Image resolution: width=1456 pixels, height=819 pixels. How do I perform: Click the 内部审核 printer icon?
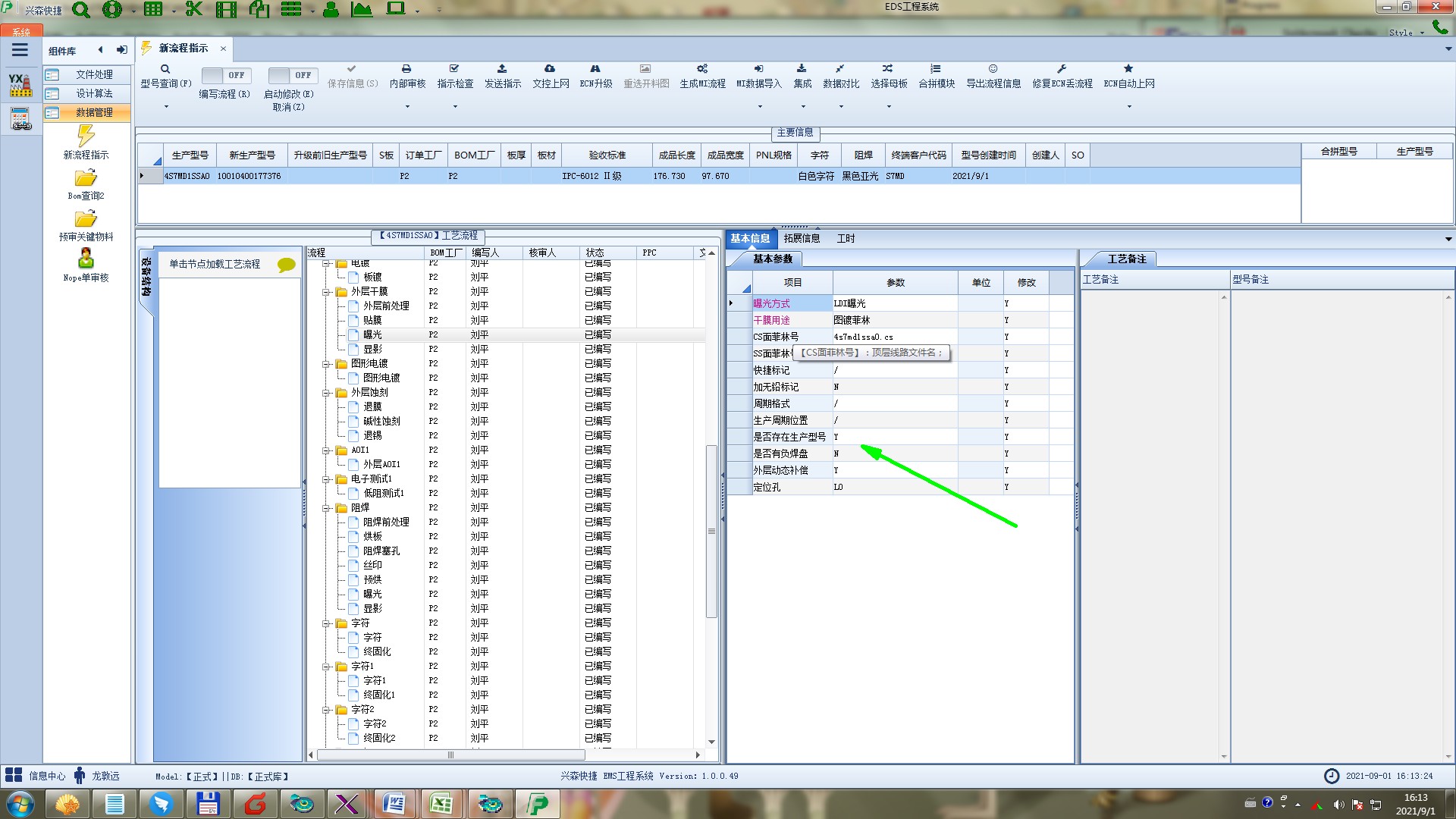click(x=406, y=69)
